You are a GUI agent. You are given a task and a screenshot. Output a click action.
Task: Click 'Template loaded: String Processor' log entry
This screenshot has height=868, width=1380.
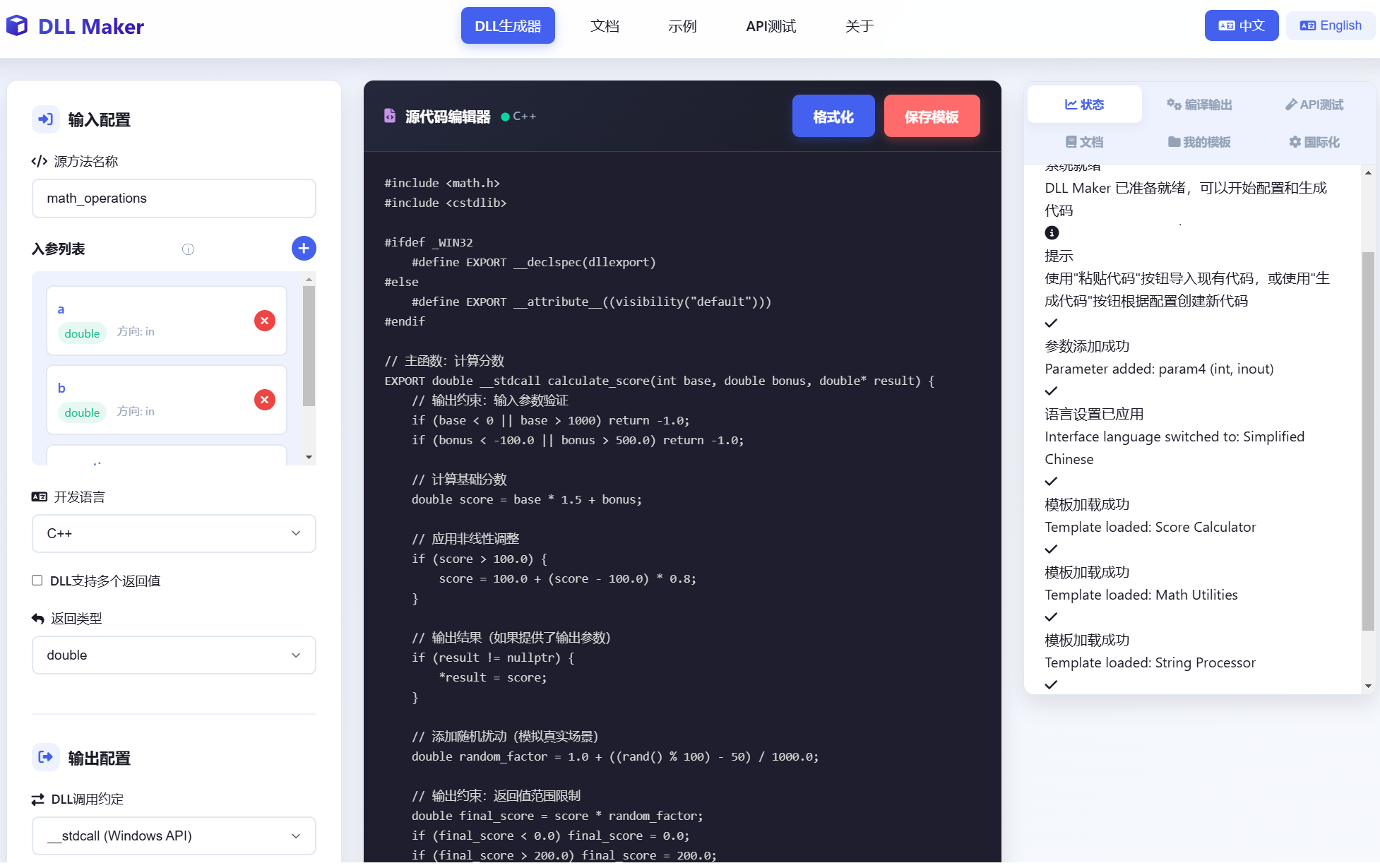point(1150,662)
